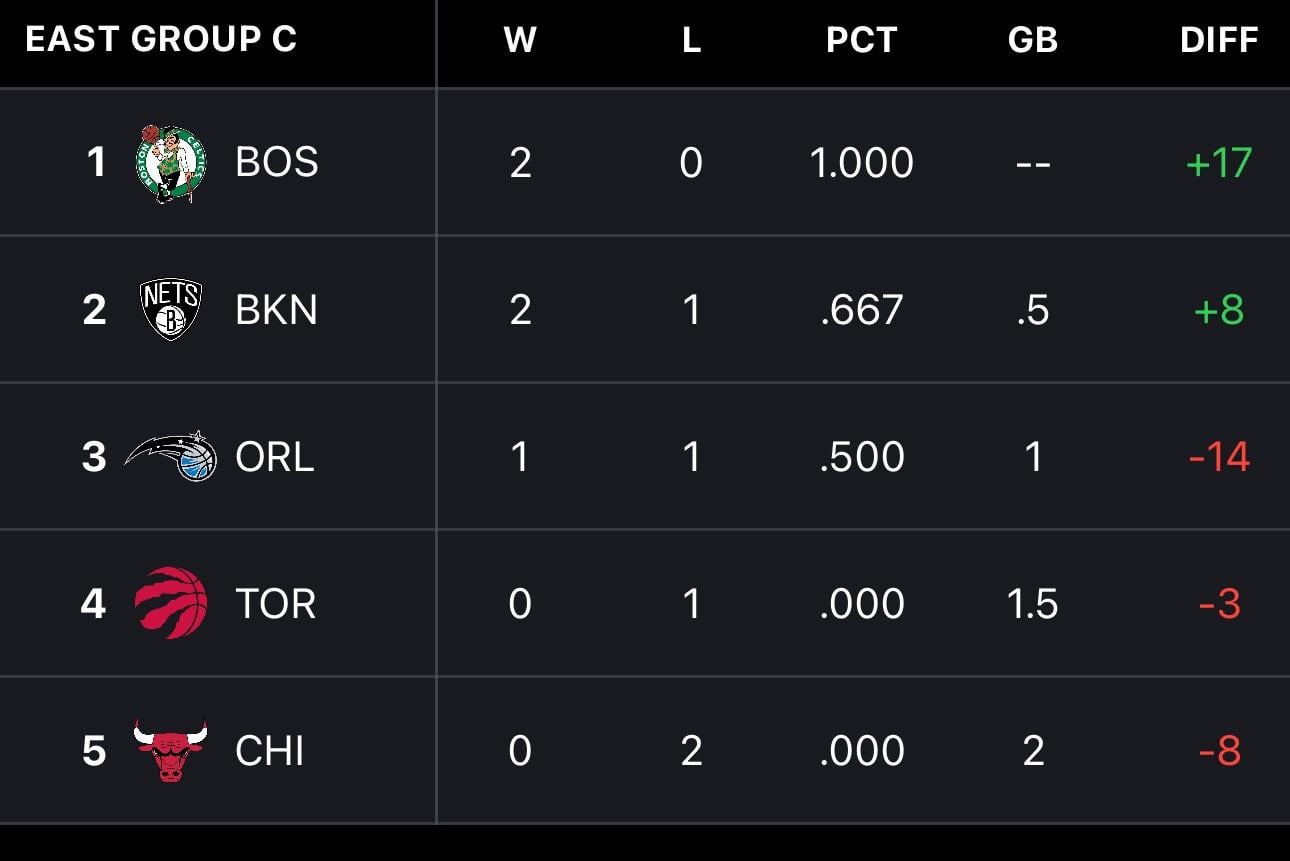Click the Toronto Raptors logo
Image resolution: width=1290 pixels, height=861 pixels.
171,603
